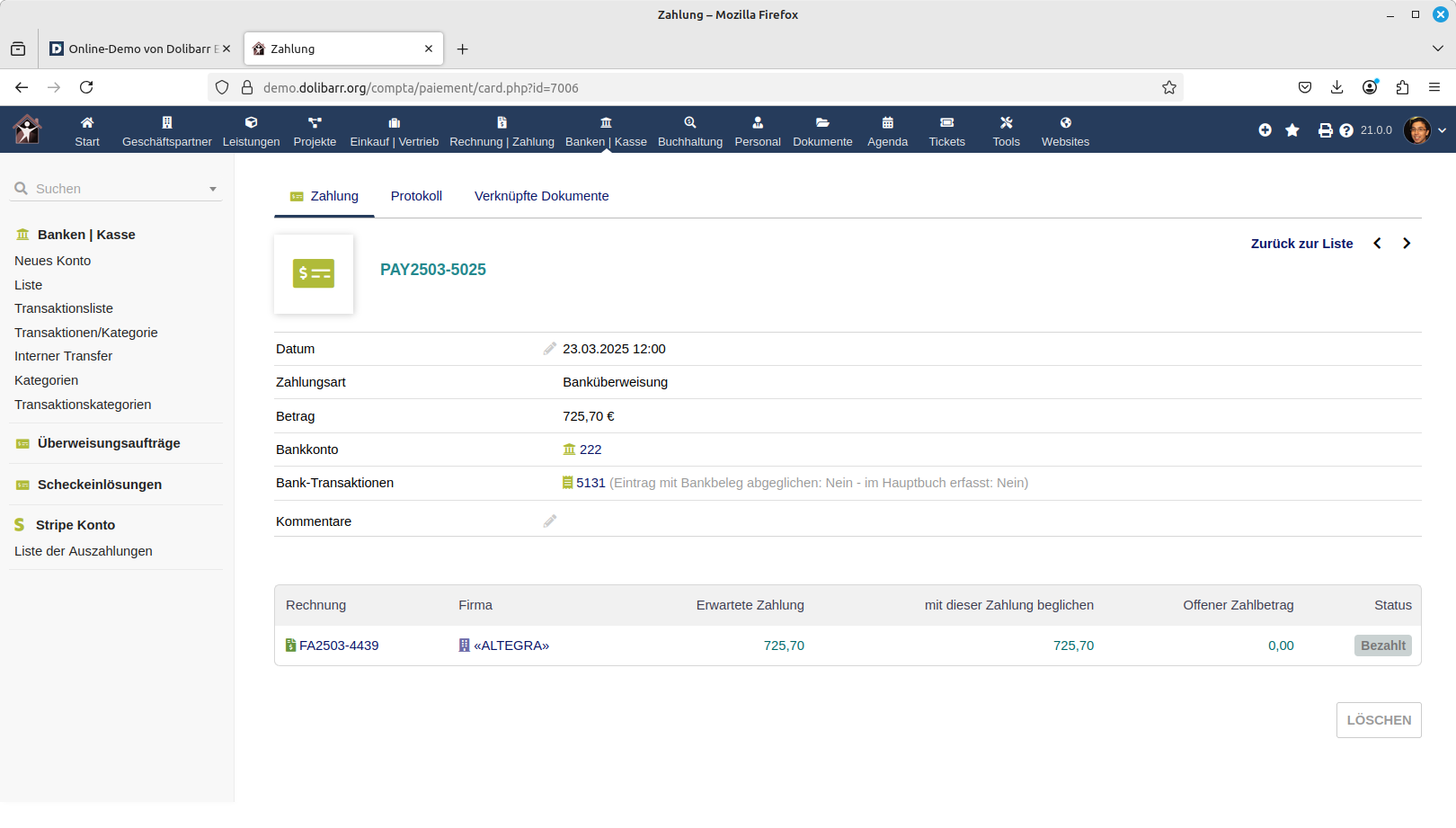
Task: Switch to Online-Demo von Dolibarr browser tab
Action: click(x=139, y=49)
